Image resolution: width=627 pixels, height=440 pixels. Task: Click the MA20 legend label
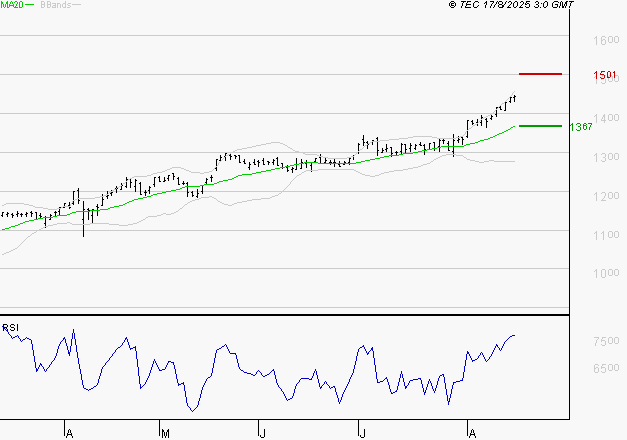click(x=12, y=5)
